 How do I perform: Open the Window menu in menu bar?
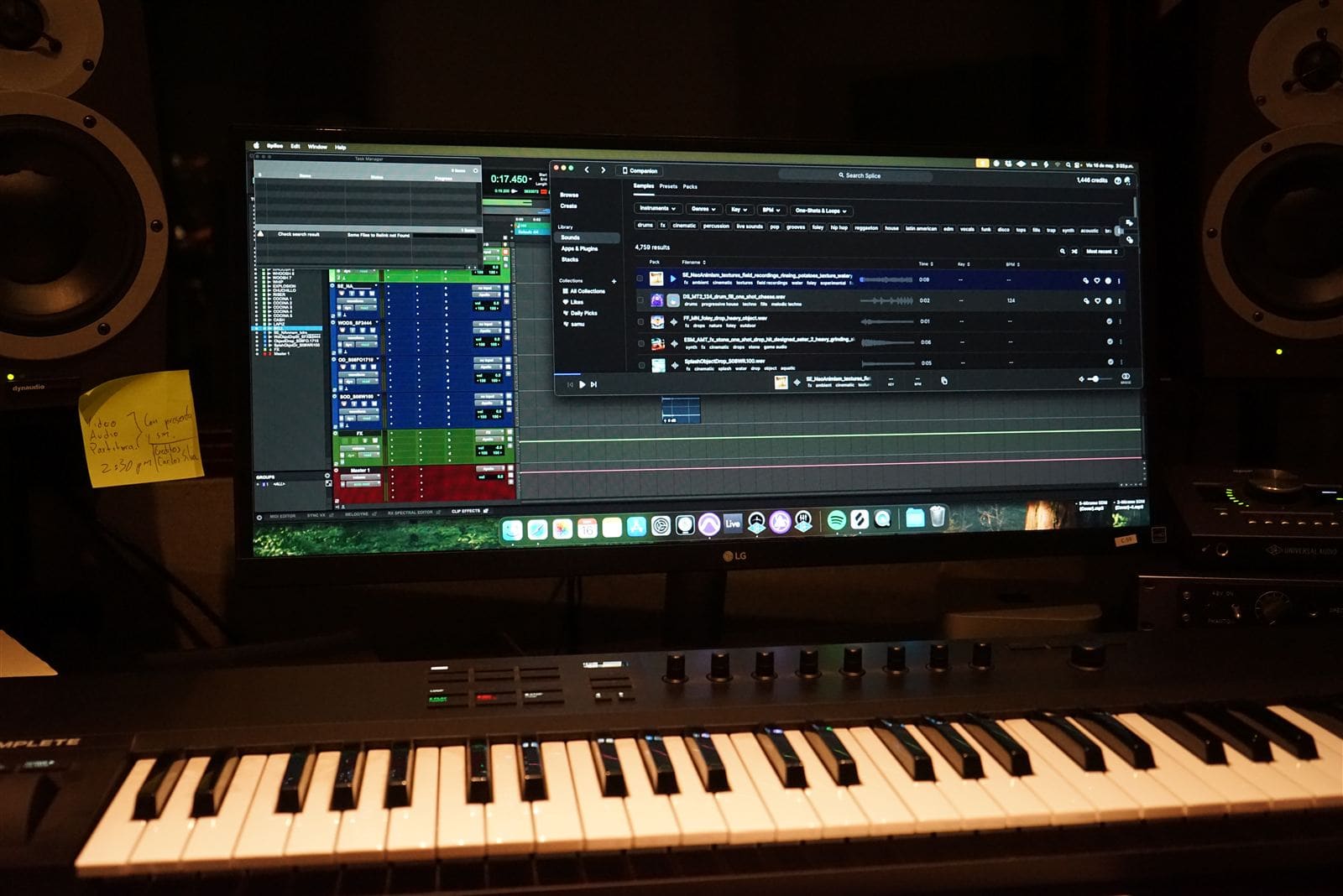317,147
